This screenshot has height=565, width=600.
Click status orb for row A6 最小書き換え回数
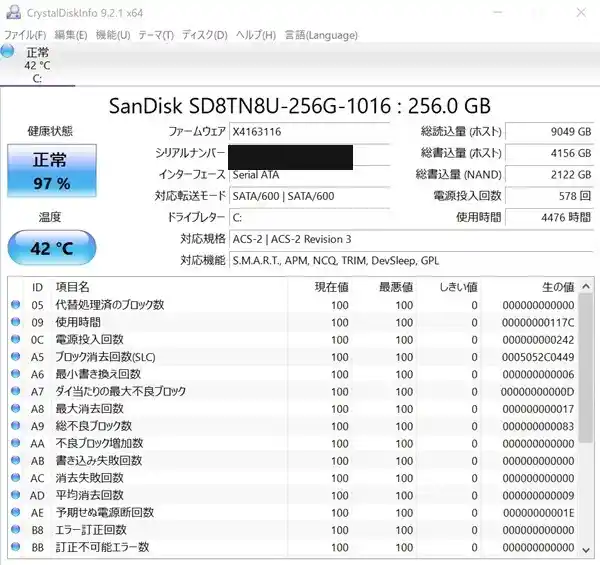16,373
